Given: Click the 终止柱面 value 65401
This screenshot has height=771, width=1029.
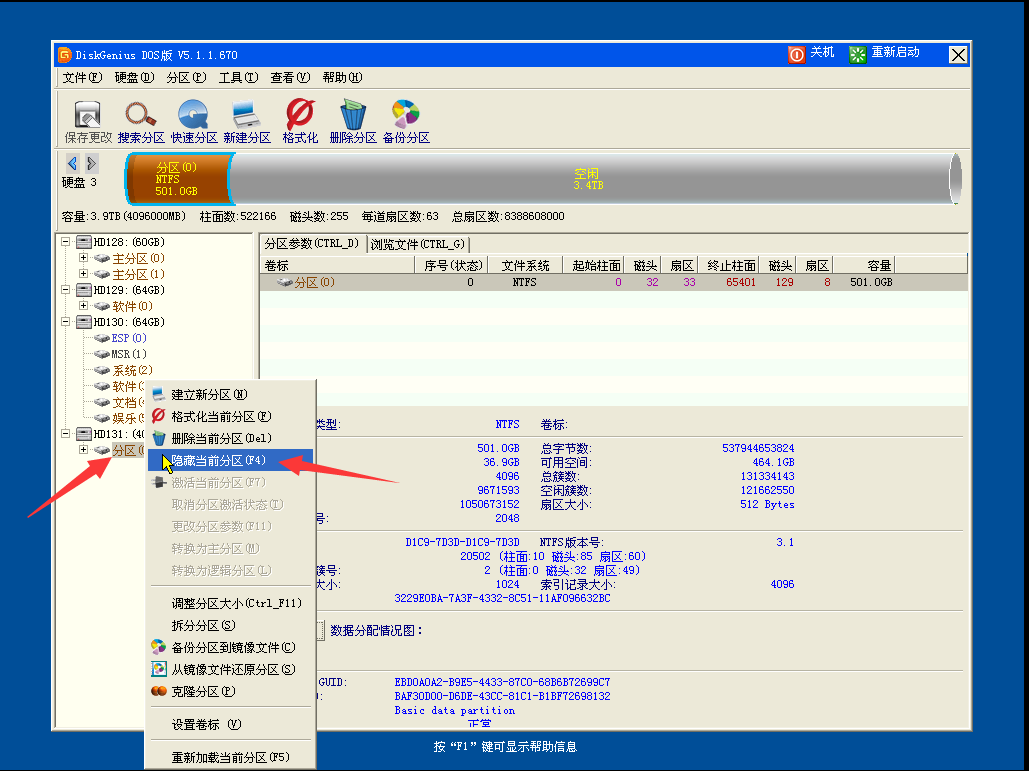Looking at the screenshot, I should 741,282.
